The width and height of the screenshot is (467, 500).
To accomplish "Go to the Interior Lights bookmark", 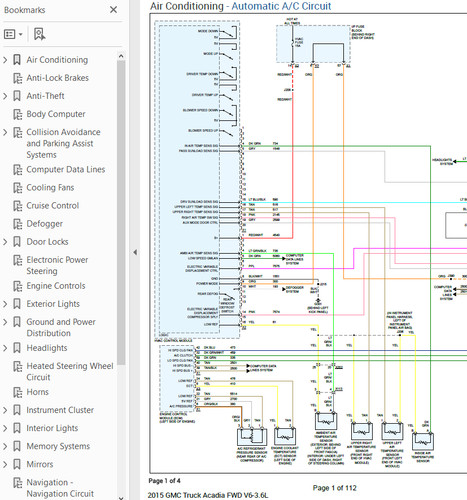I will (x=52, y=428).
